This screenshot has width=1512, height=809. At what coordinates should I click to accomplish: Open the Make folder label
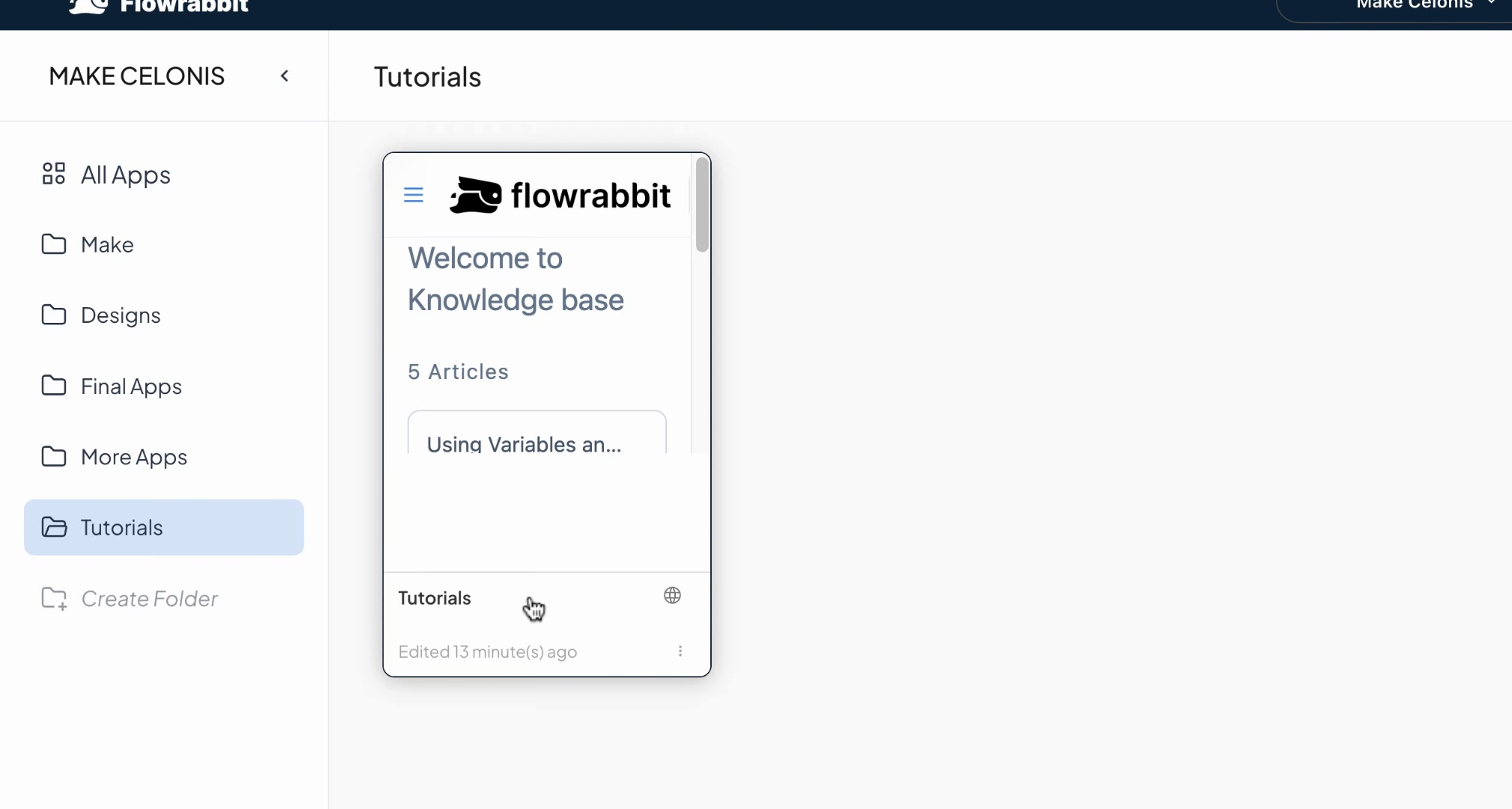[x=107, y=245]
